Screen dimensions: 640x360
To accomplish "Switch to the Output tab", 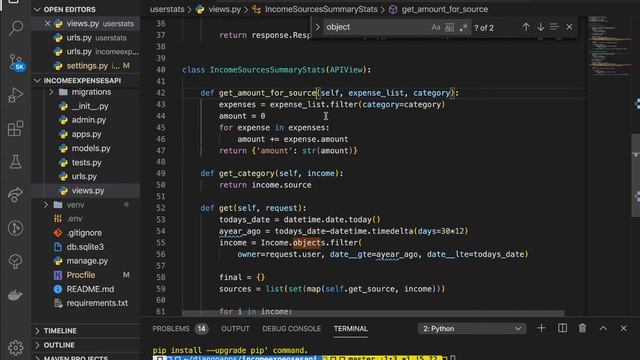I will click(235, 329).
